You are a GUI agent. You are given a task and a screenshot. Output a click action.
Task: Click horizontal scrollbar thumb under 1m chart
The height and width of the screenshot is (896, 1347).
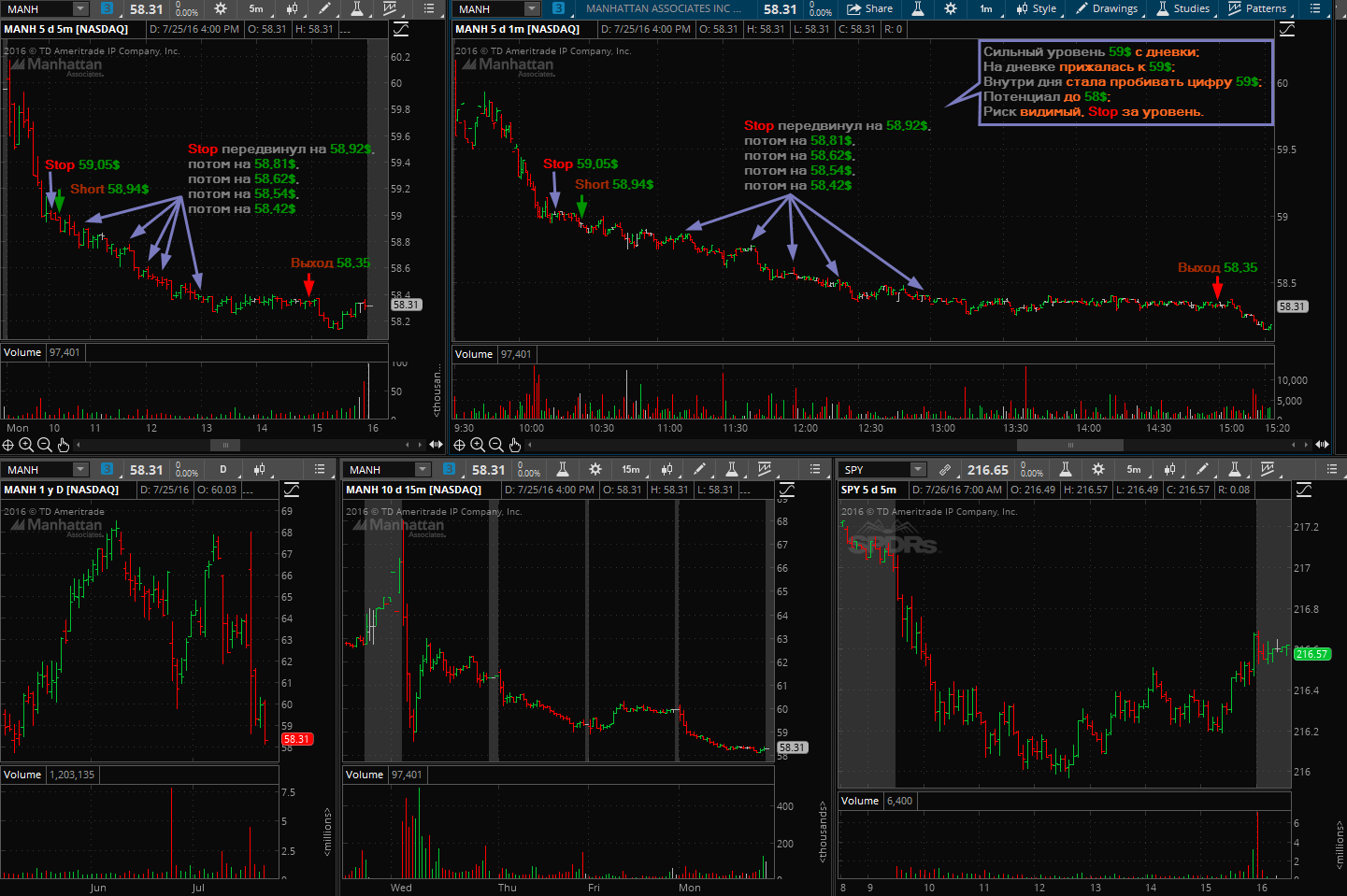[1070, 445]
